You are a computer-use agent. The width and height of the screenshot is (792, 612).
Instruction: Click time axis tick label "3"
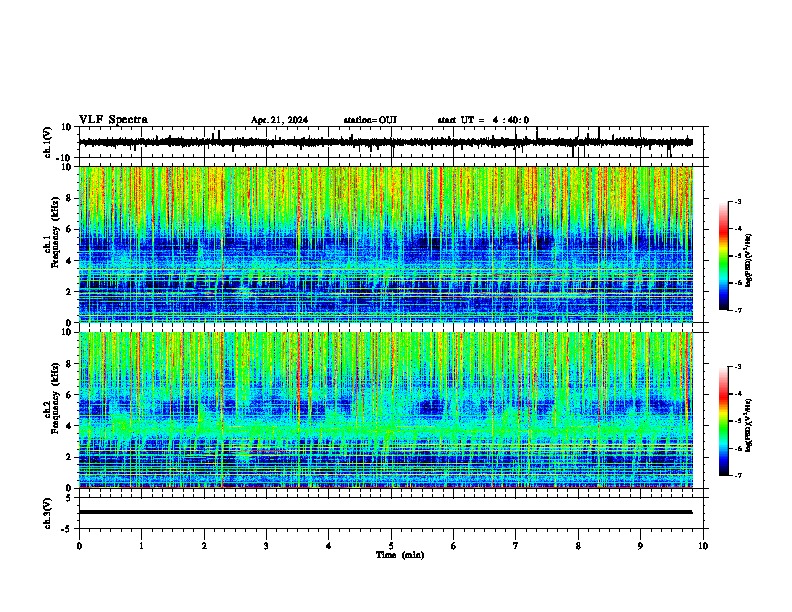pos(266,546)
